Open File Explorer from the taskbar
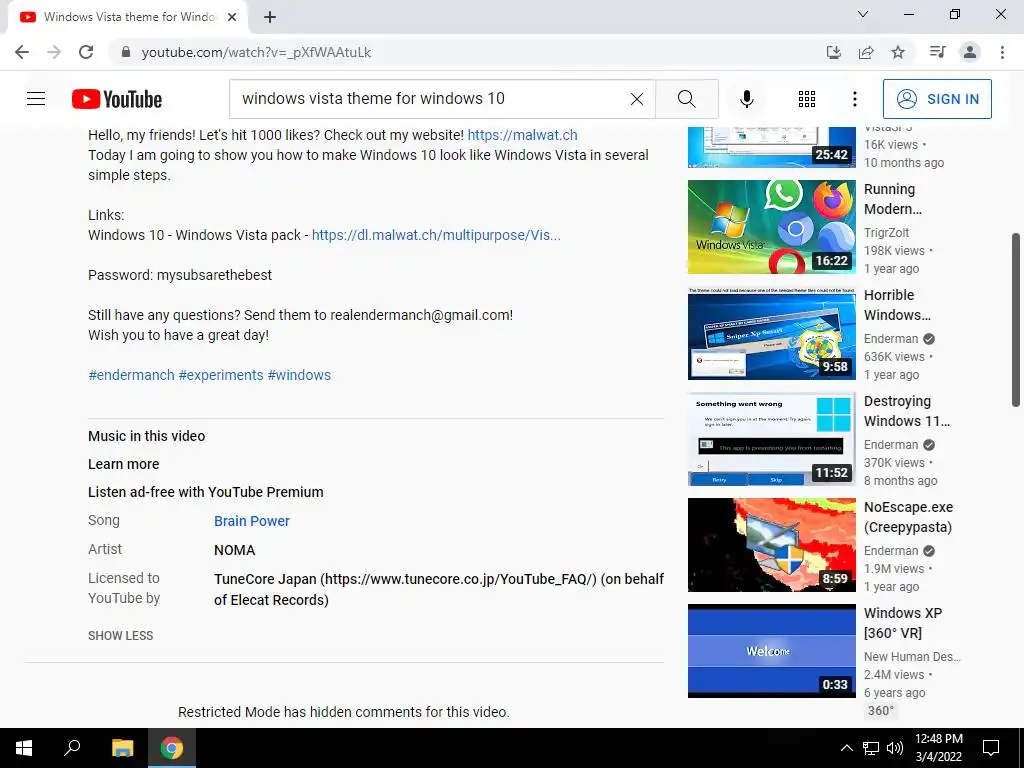The image size is (1024, 768). pyautogui.click(x=122, y=748)
